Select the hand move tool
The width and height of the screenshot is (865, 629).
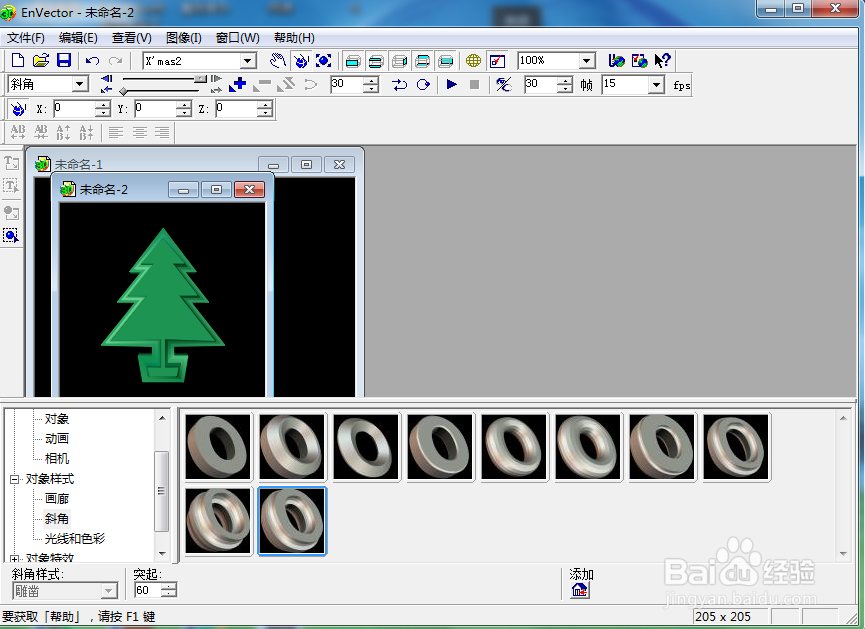pos(277,60)
